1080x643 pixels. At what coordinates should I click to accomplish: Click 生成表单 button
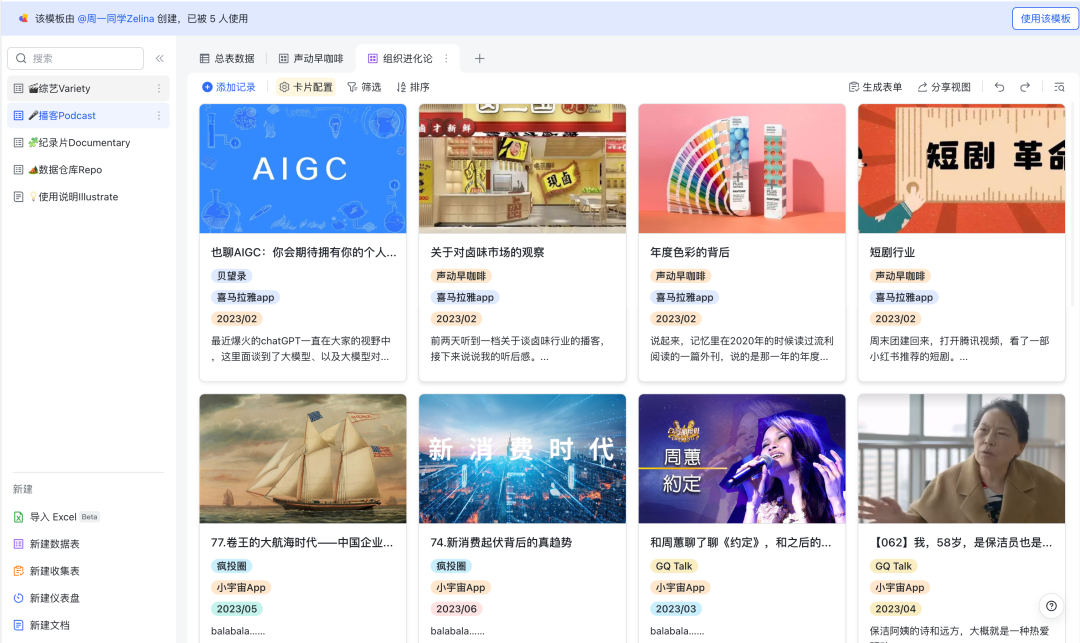tap(875, 87)
